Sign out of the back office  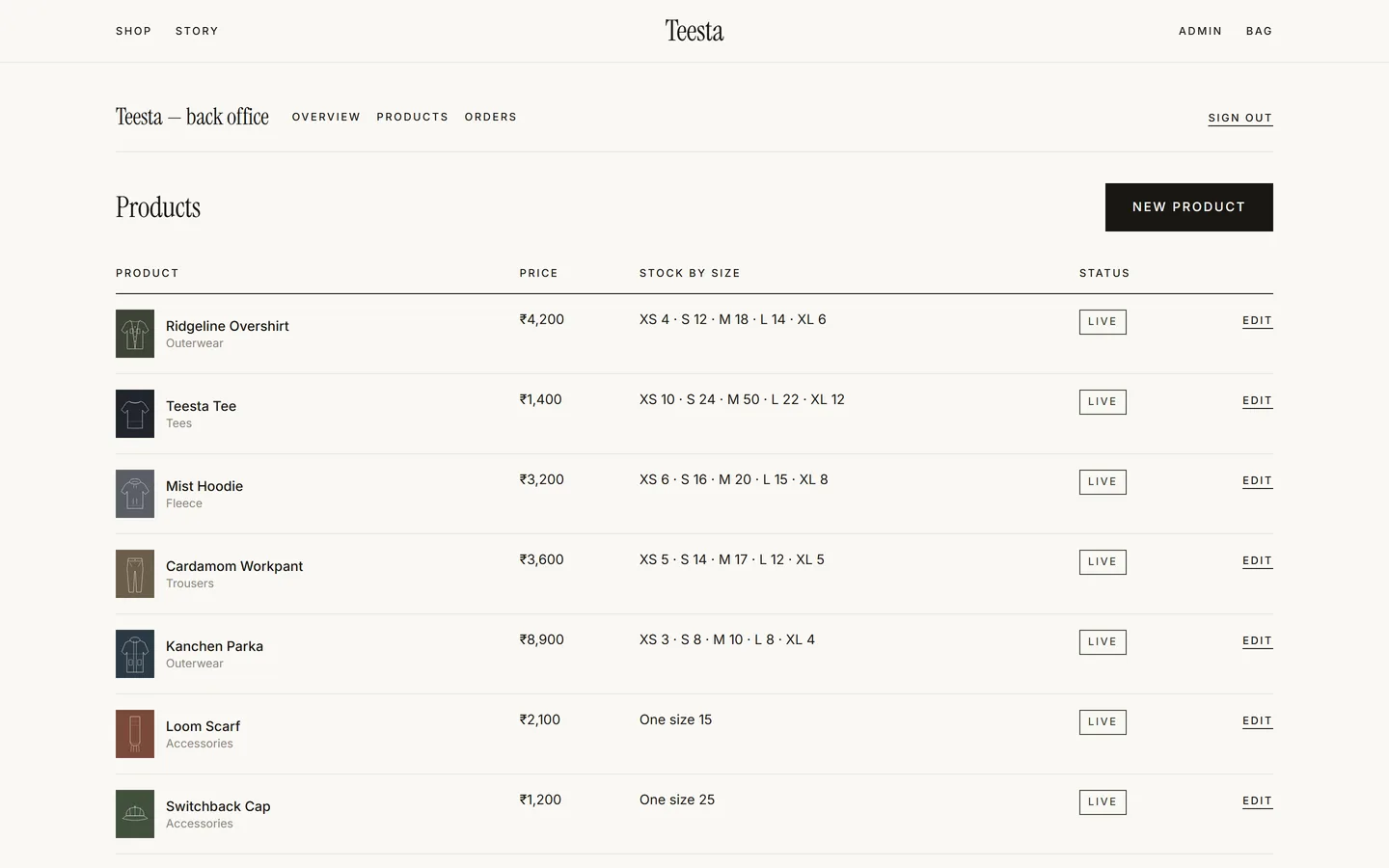(x=1240, y=118)
